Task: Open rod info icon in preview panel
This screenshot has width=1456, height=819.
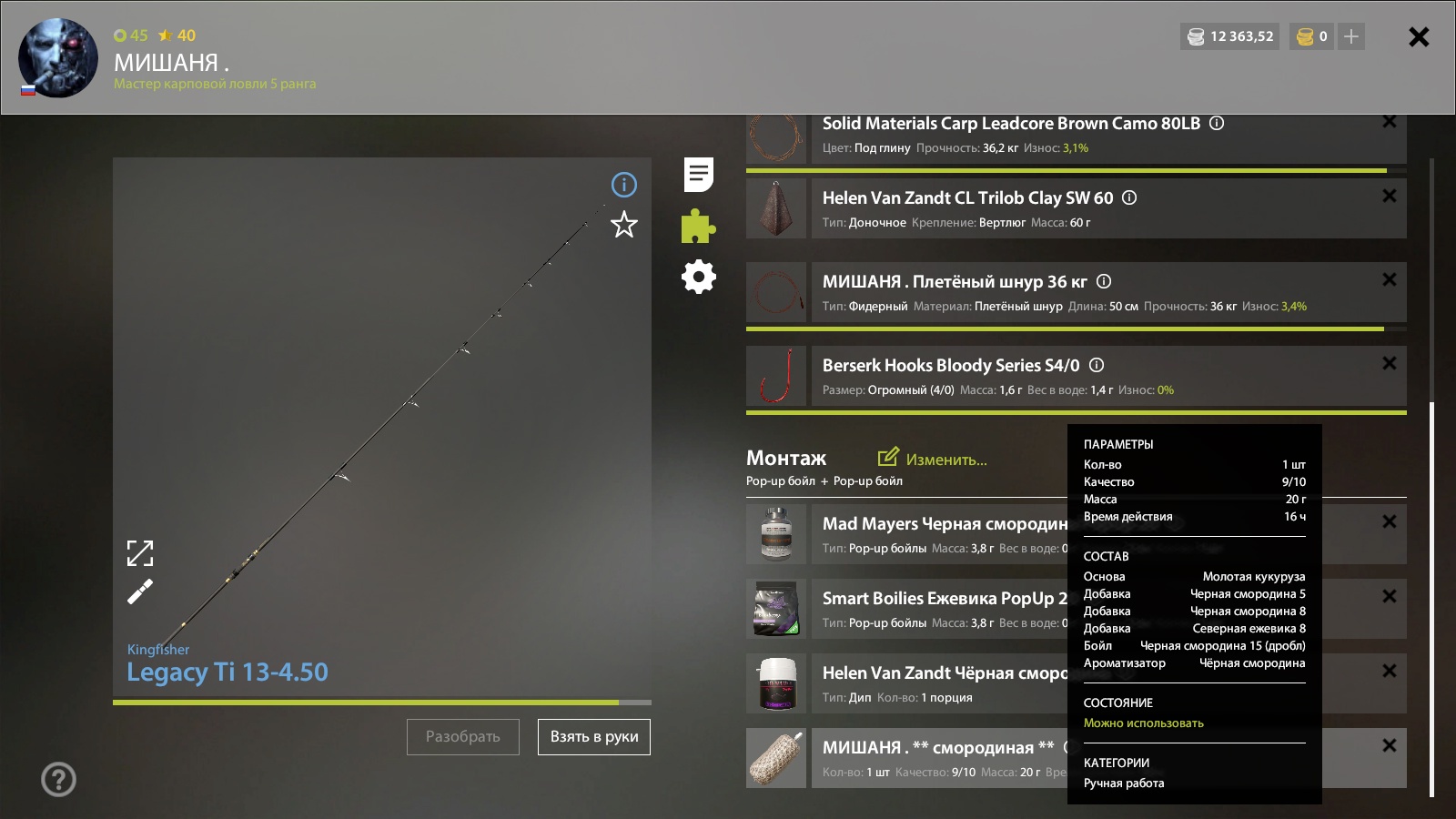Action: pyautogui.click(x=624, y=185)
